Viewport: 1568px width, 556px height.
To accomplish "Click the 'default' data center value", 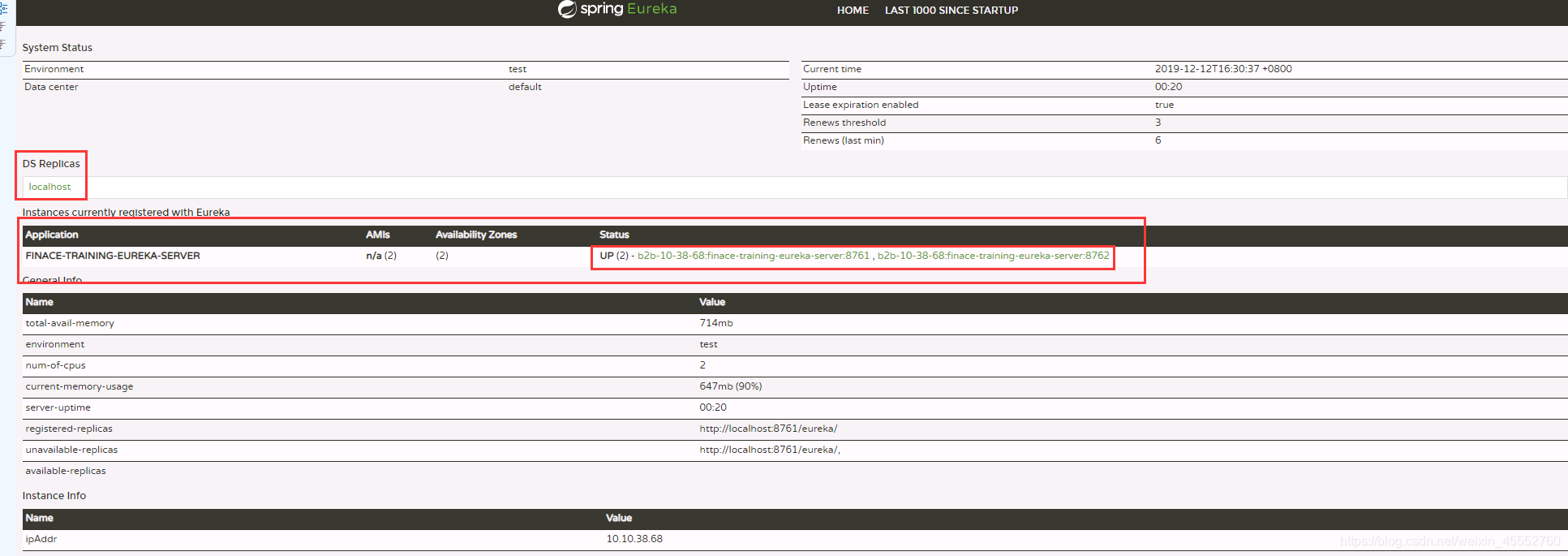I will [525, 87].
